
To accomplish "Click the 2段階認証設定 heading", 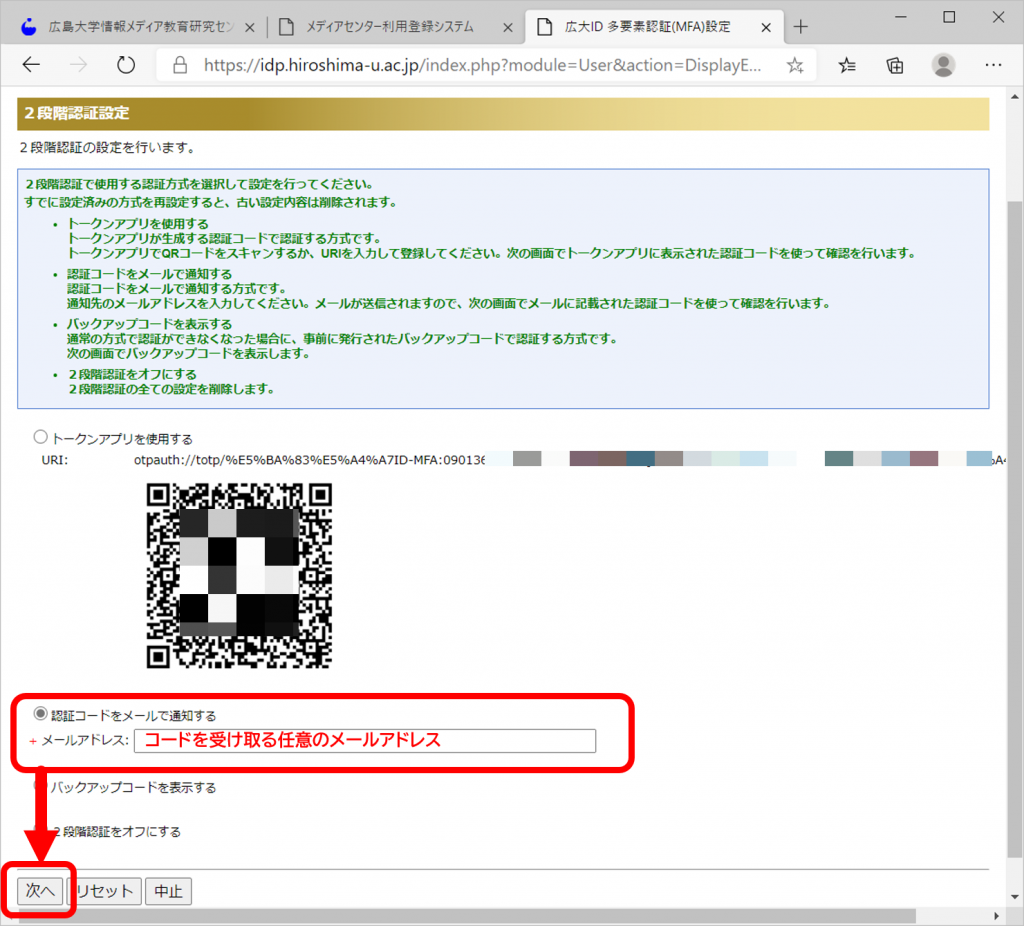I will pyautogui.click(x=77, y=113).
